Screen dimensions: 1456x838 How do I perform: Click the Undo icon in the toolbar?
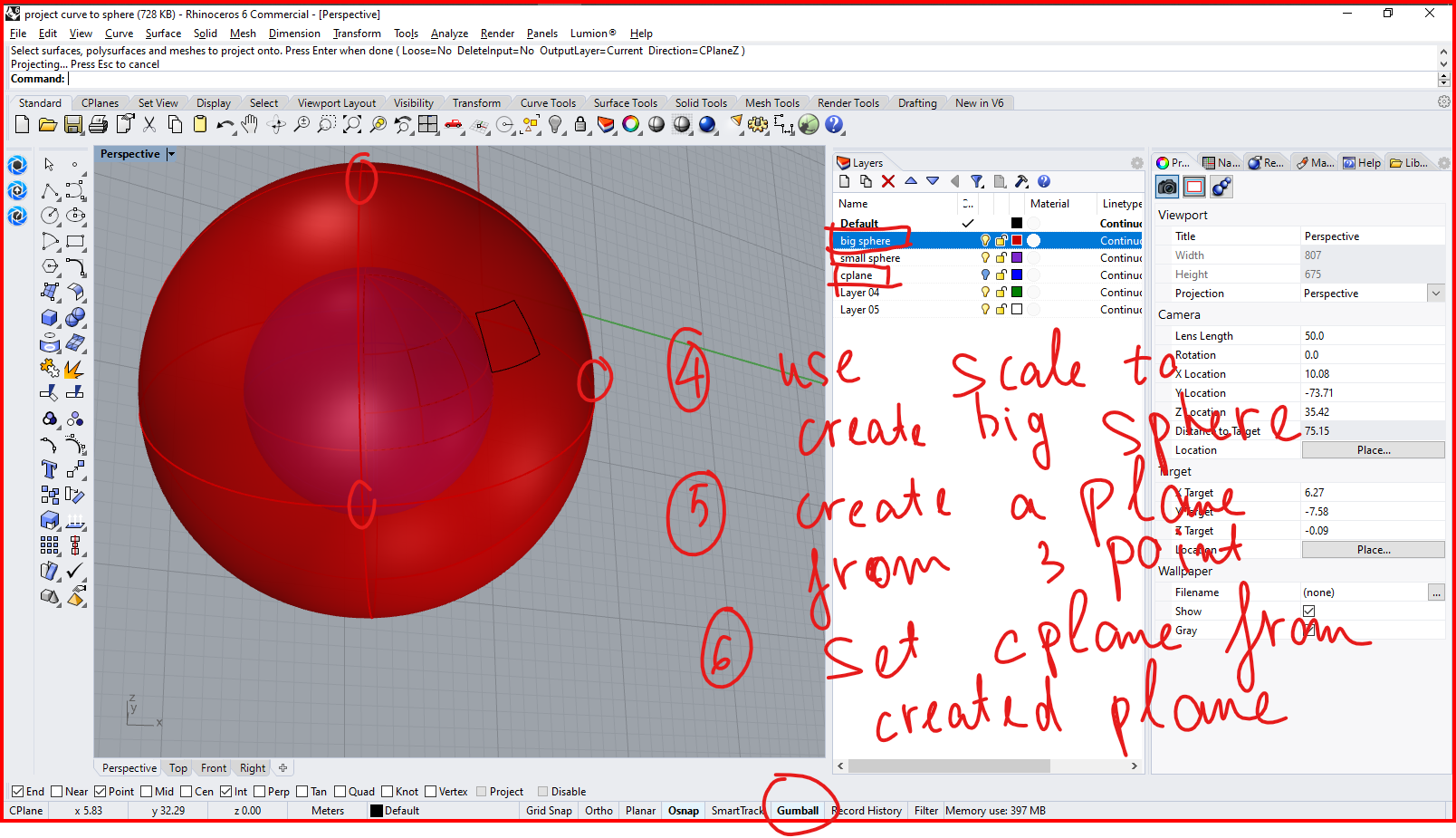point(225,125)
